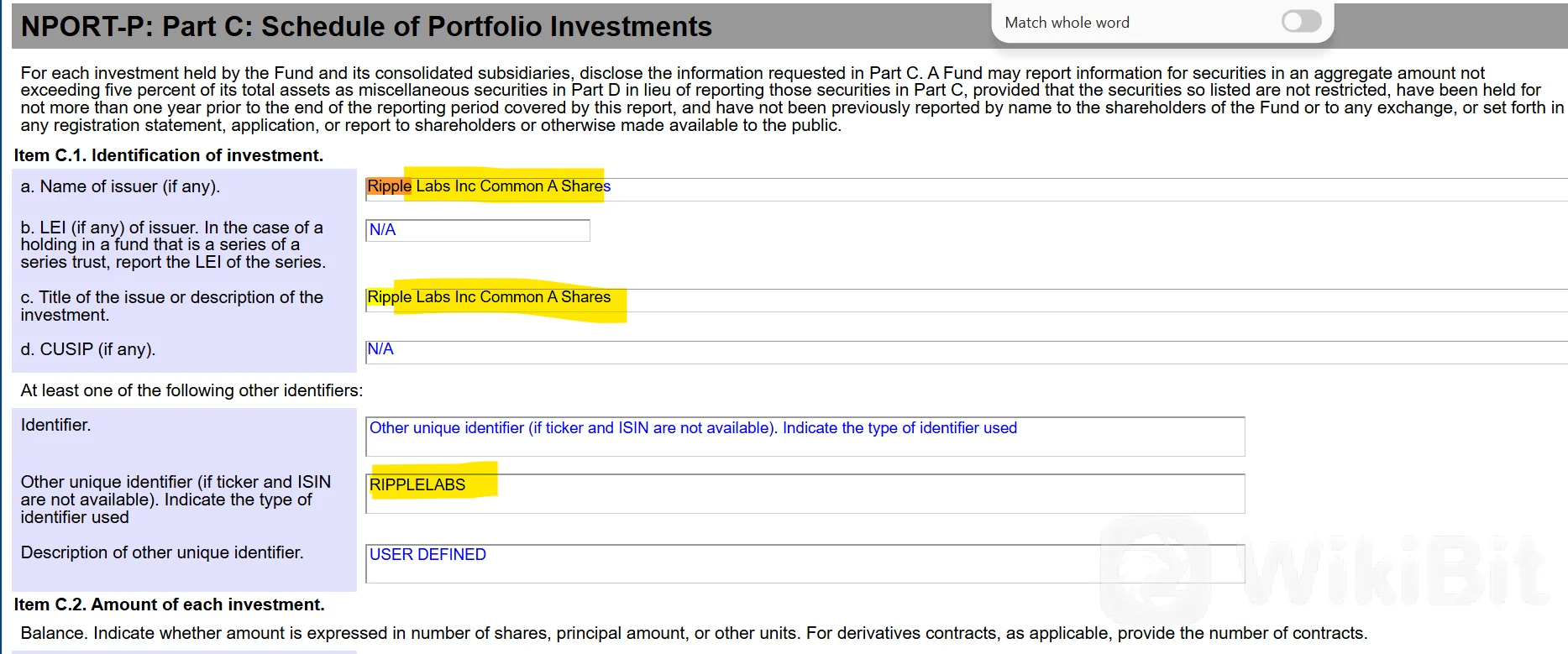Image resolution: width=1568 pixels, height=654 pixels.
Task: Click 'At least one of the following' text
Action: click(191, 390)
